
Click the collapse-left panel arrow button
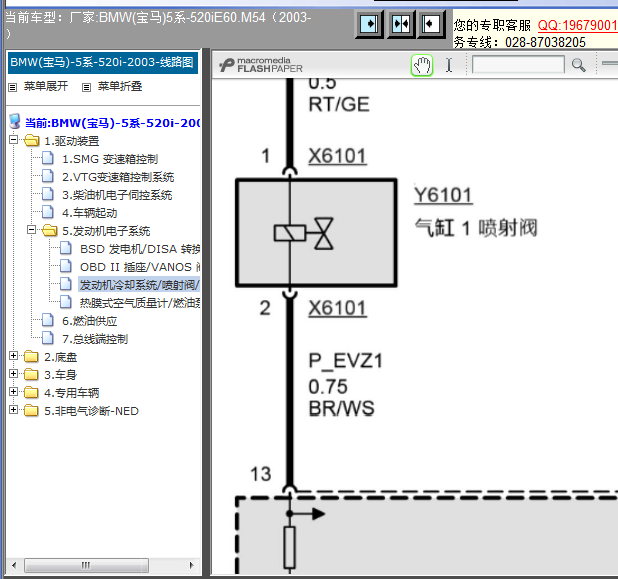point(431,24)
